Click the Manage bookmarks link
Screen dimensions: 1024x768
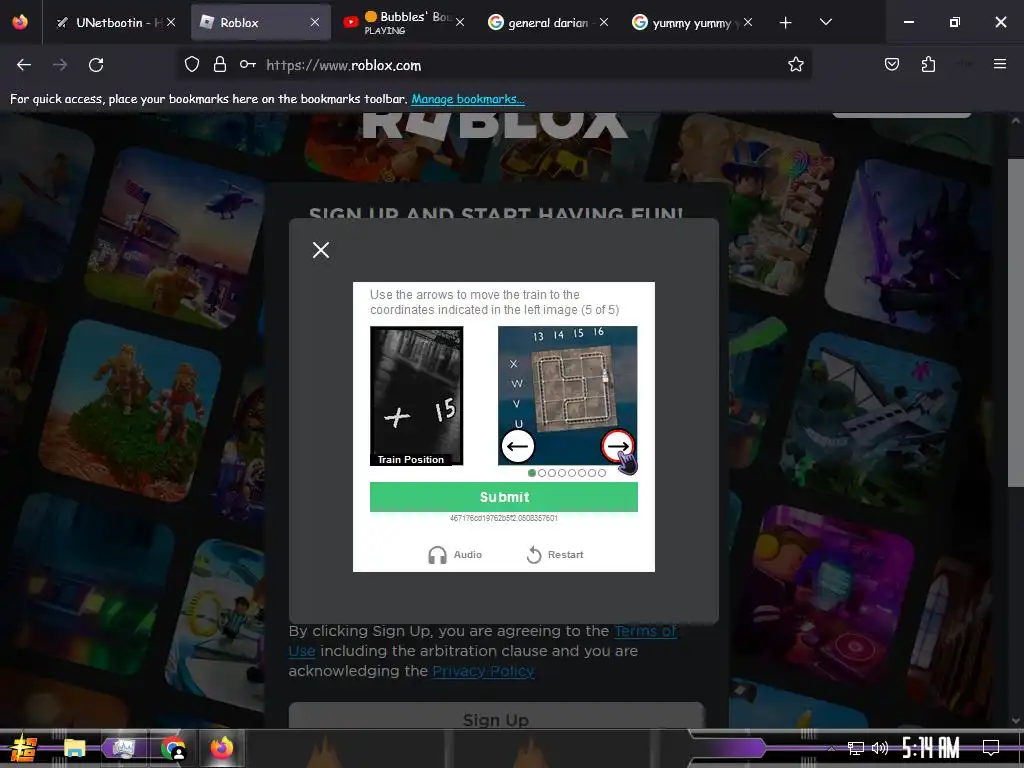point(468,99)
